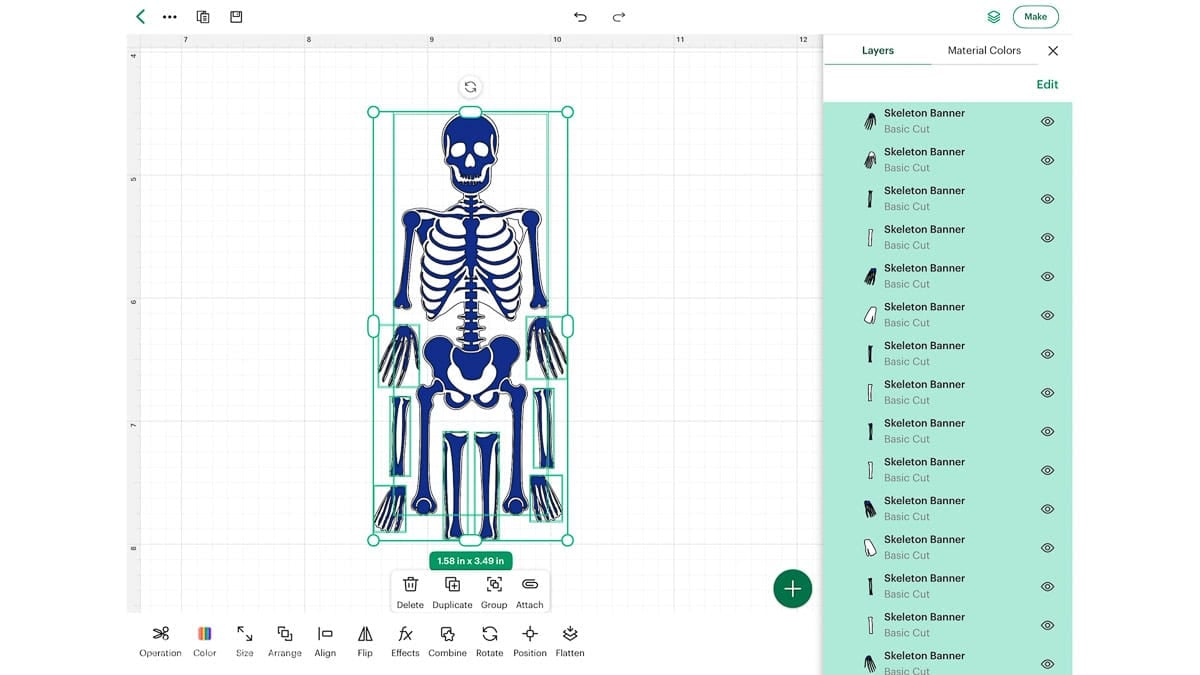Viewport: 1200px width, 675px height.
Task: Click the Make button
Action: 1035,17
